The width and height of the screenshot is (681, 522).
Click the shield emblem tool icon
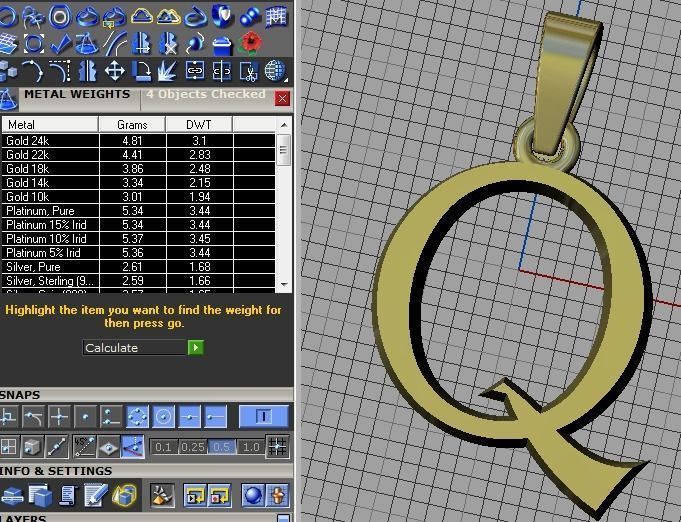tap(223, 17)
